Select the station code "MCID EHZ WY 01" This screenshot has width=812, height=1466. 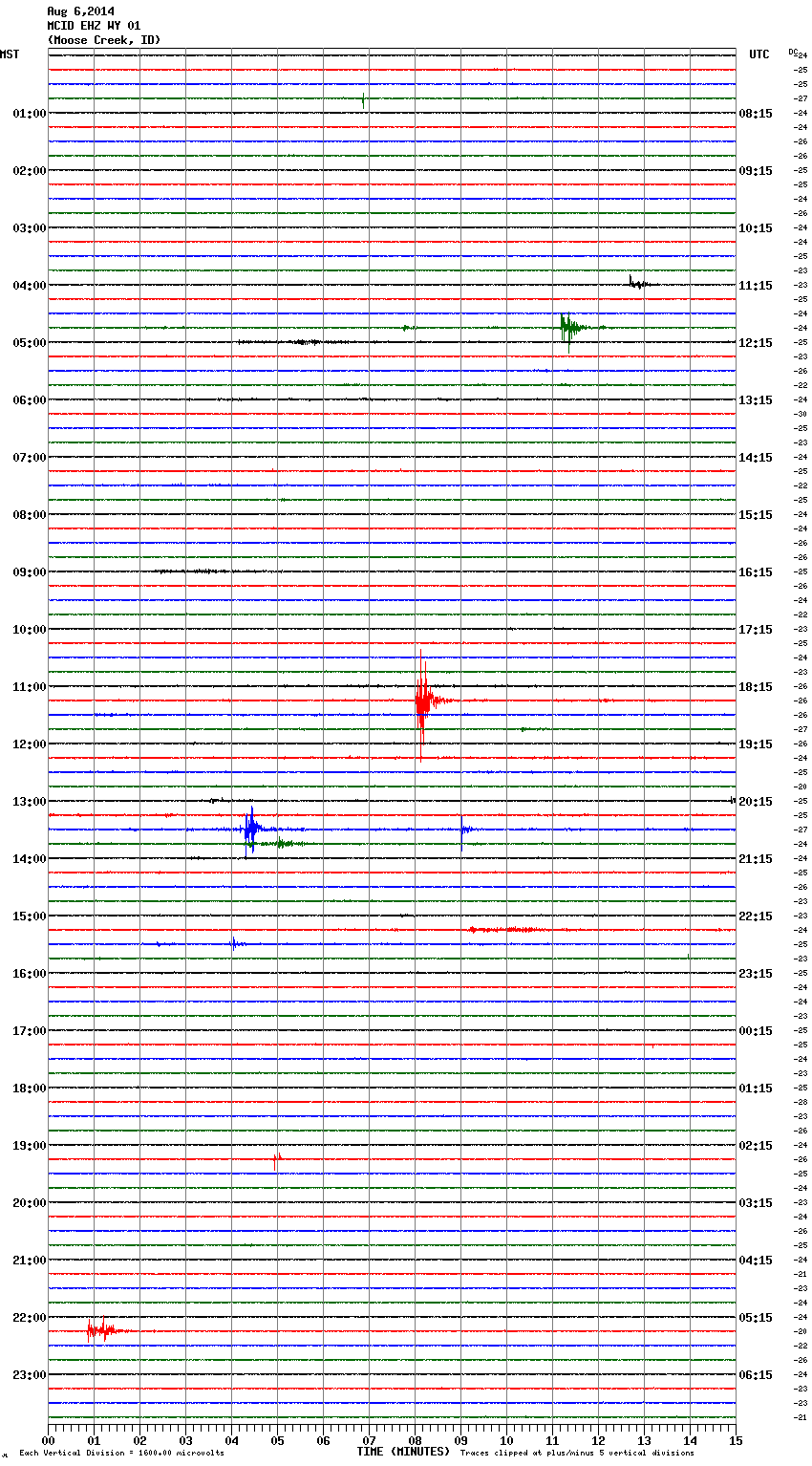coord(94,26)
